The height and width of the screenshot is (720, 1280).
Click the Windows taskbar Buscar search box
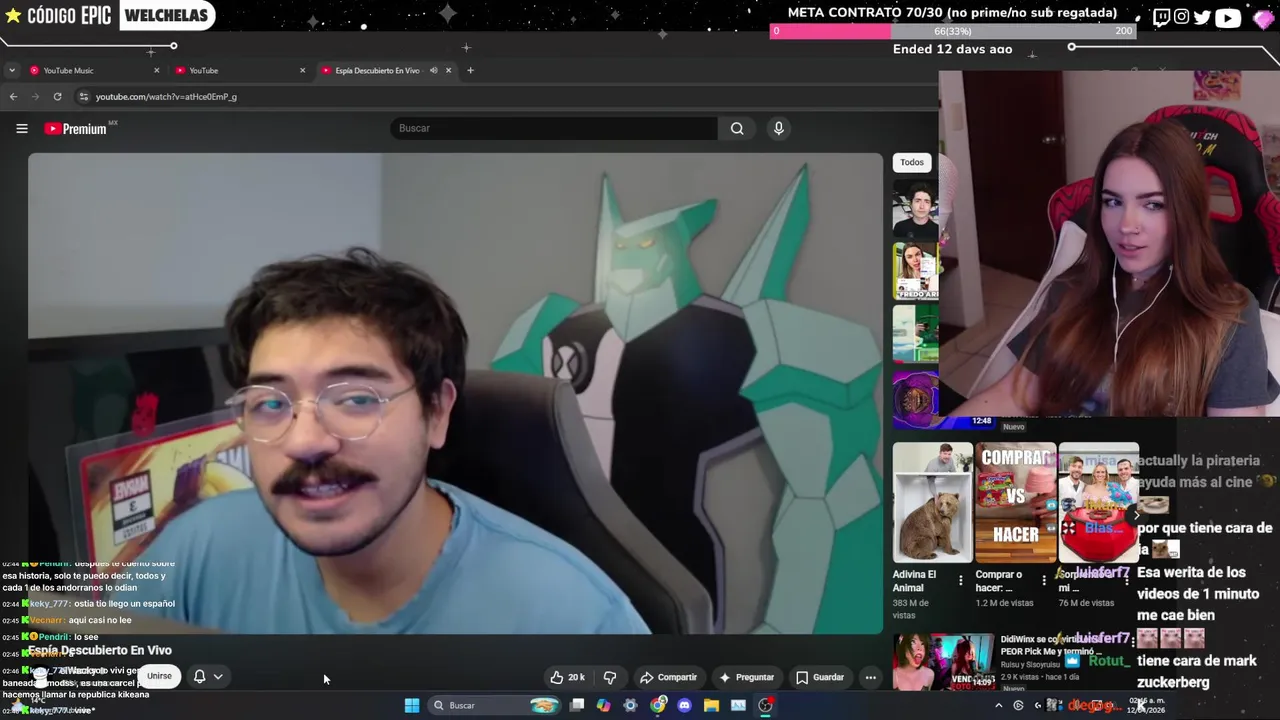point(495,705)
